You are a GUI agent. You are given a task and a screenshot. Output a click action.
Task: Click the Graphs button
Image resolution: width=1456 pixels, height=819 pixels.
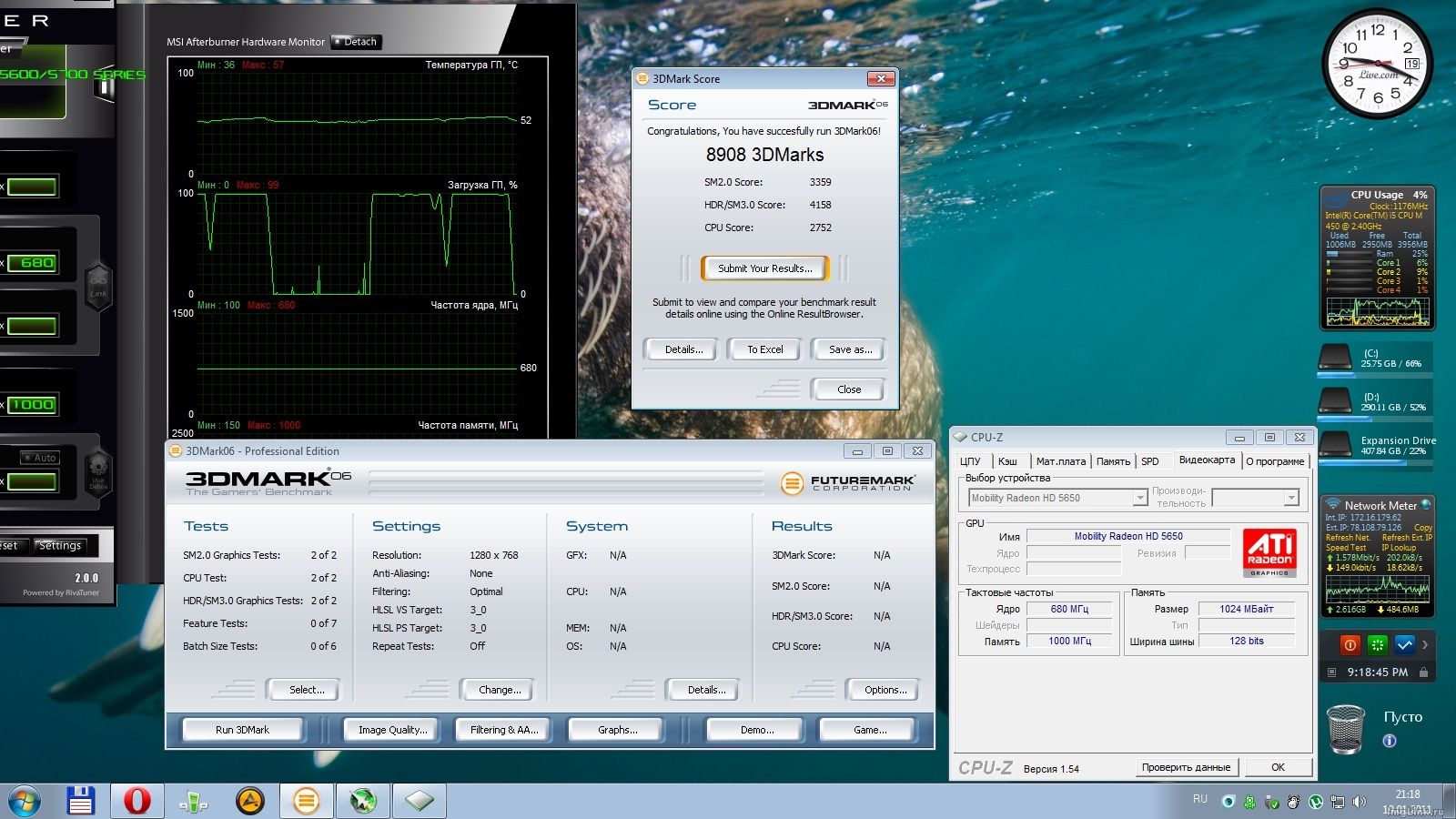click(x=617, y=730)
